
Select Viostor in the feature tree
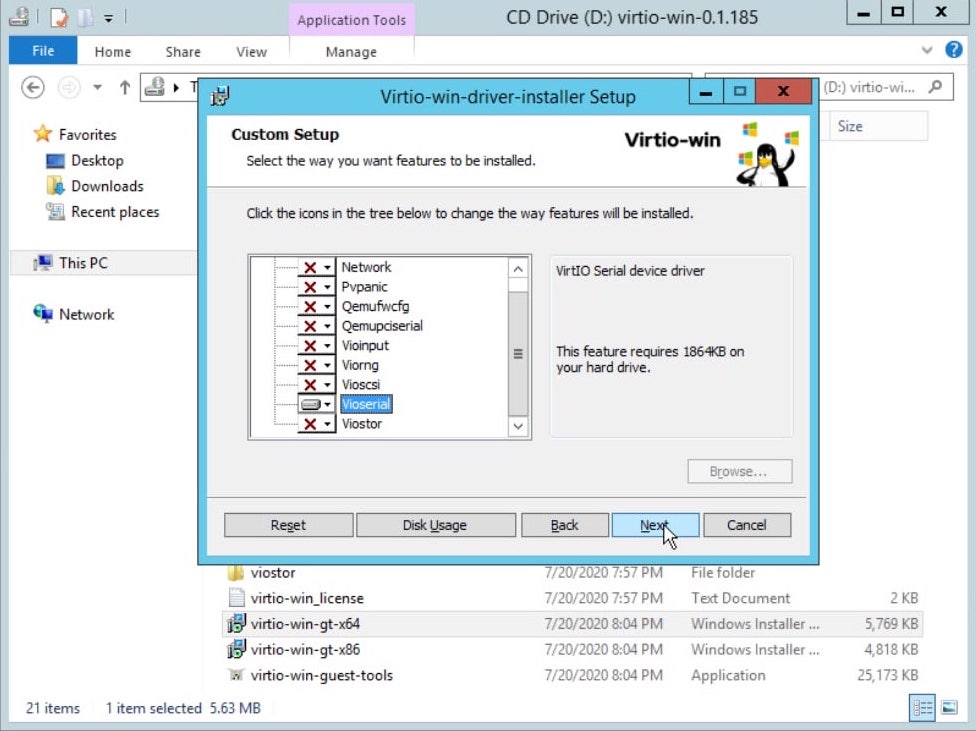[362, 424]
